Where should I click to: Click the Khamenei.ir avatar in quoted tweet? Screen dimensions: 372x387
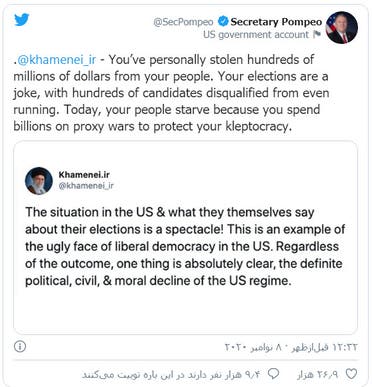pos(39,181)
